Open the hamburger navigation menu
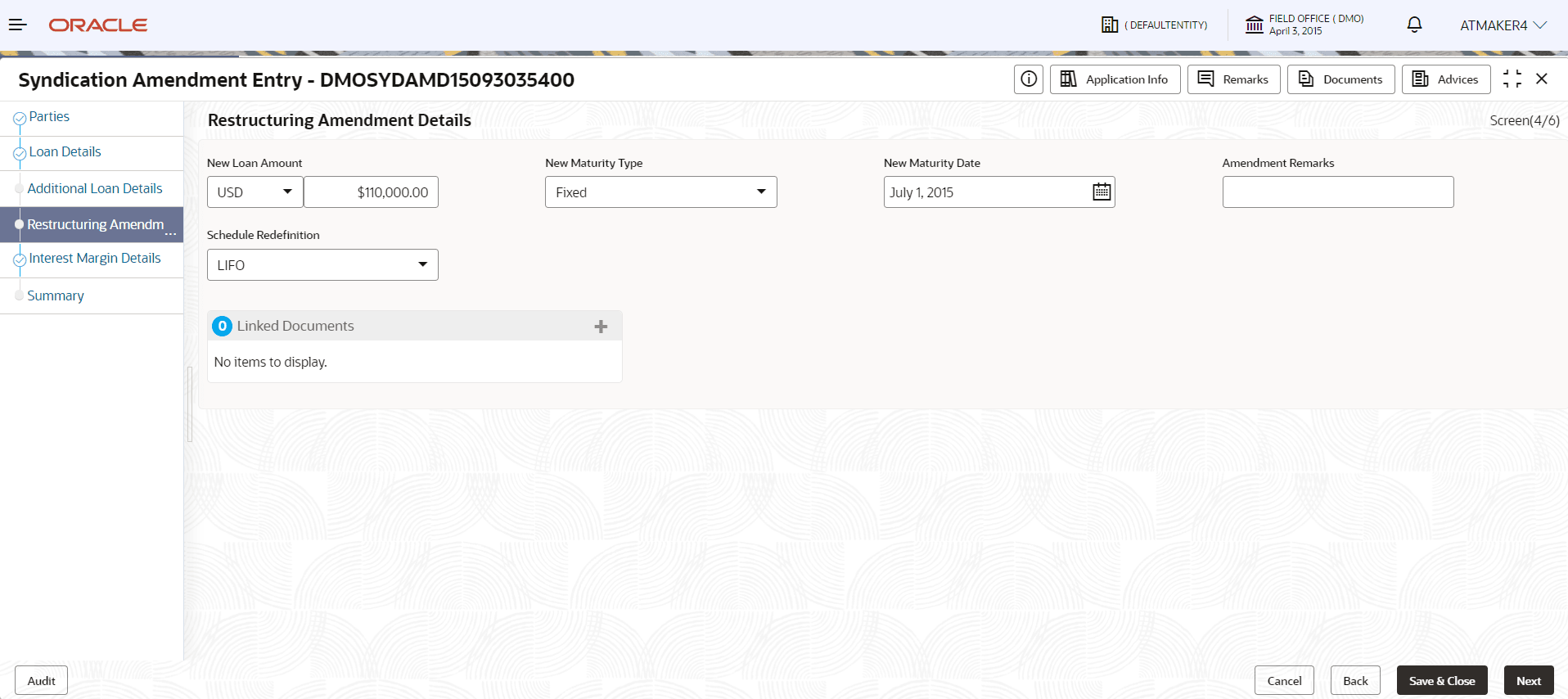This screenshot has height=699, width=1568. (18, 25)
